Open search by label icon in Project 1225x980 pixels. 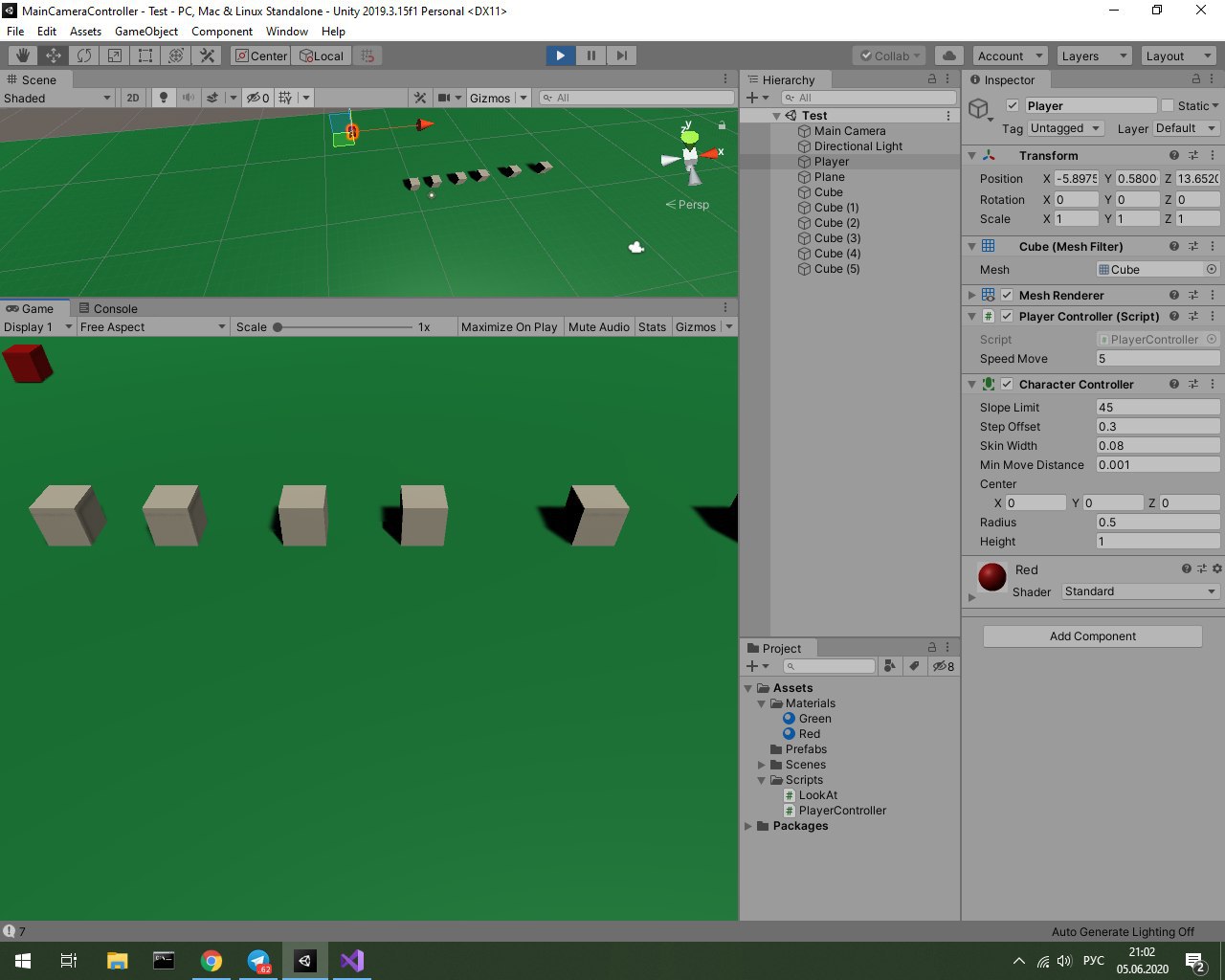915,666
